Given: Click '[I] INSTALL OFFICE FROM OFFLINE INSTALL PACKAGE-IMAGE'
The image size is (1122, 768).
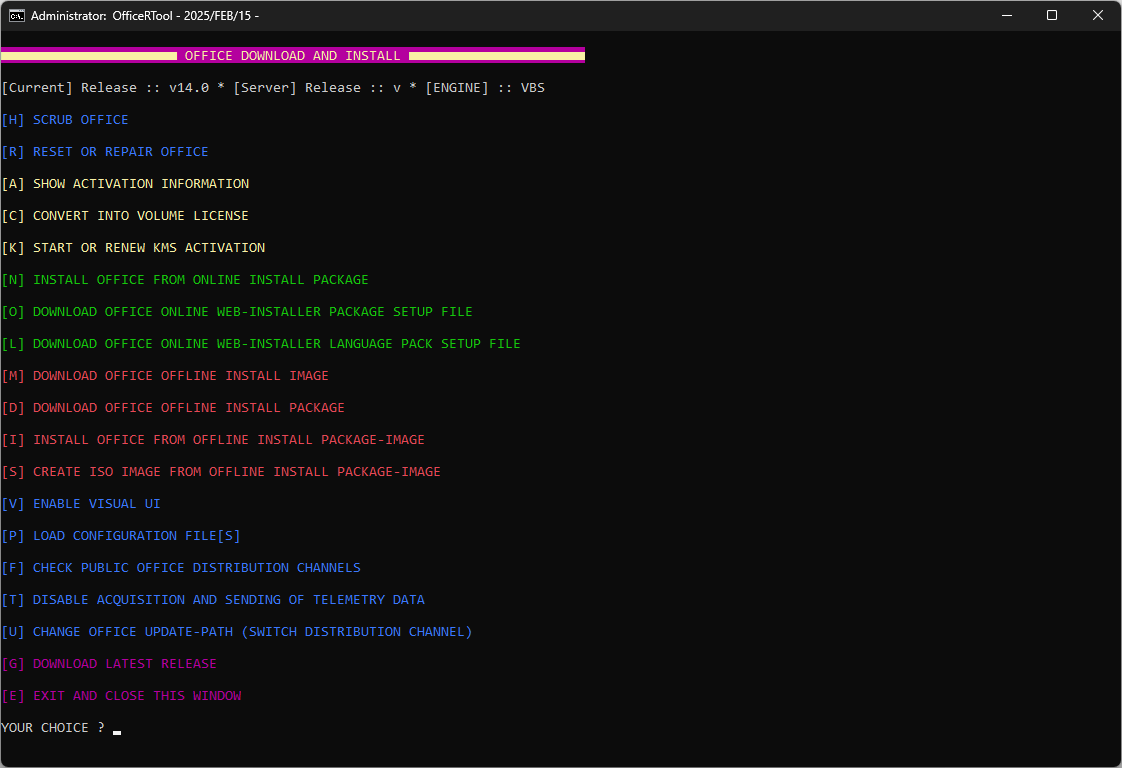Looking at the screenshot, I should click(213, 440).
